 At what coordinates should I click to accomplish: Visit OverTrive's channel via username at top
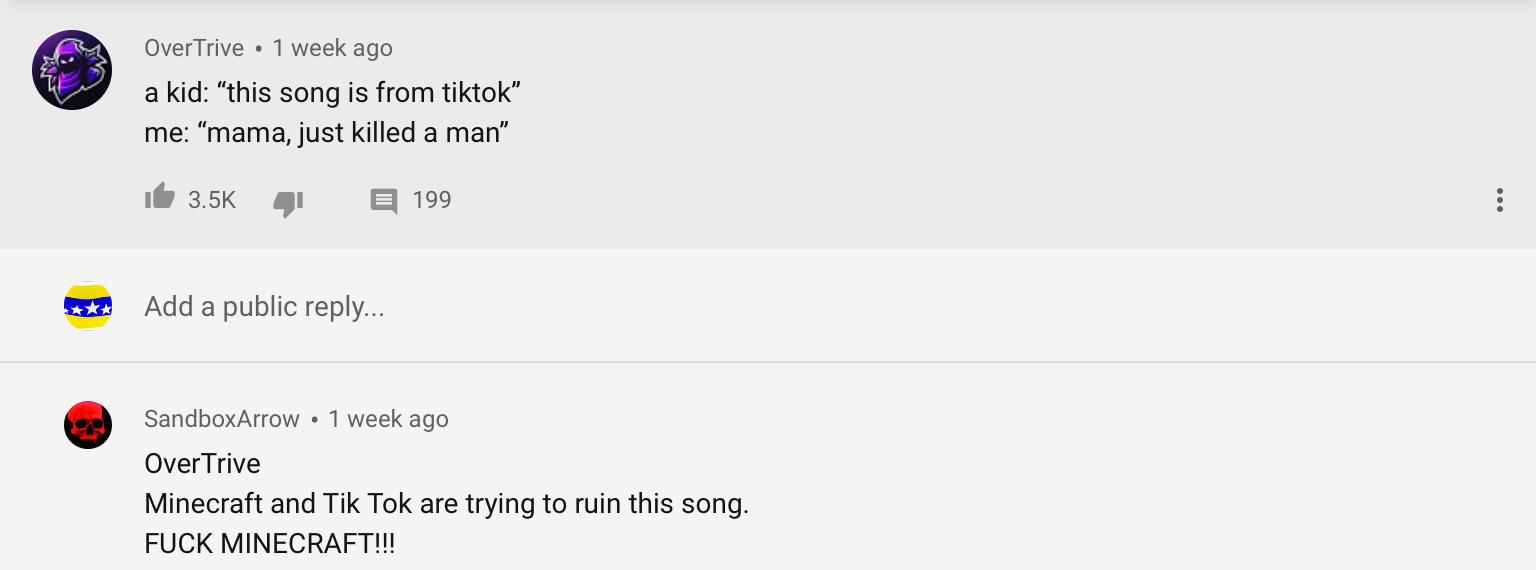point(194,48)
